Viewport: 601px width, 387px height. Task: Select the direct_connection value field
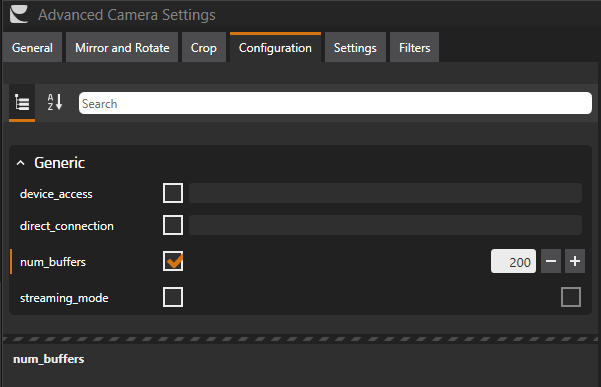[x=385, y=225]
